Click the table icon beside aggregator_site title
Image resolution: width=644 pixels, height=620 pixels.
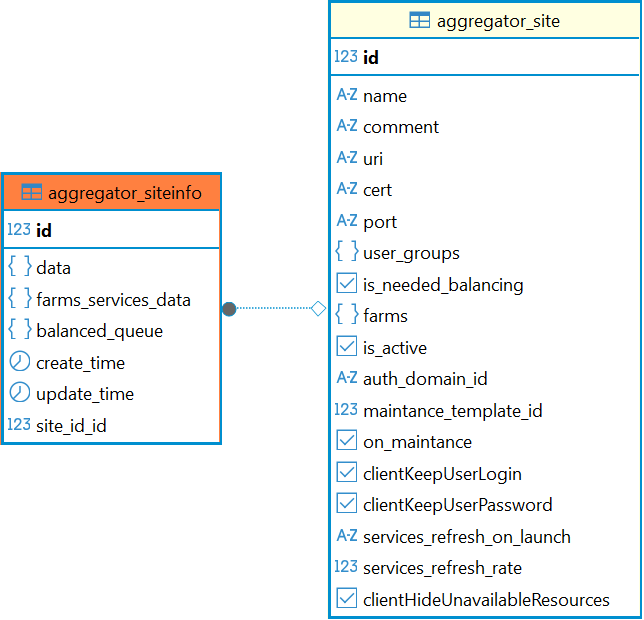420,21
